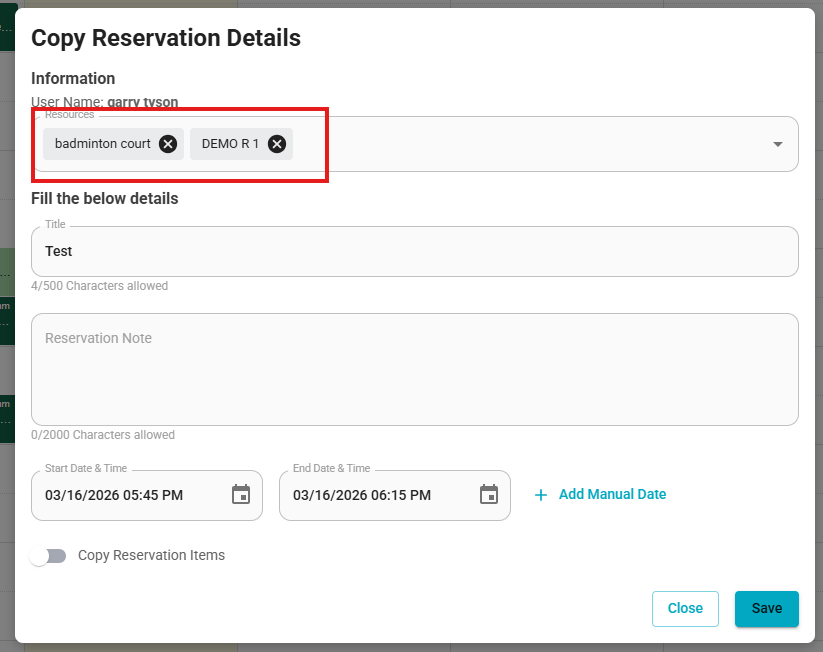The image size is (823, 652).
Task: Select the End Date & Time text 03/16/2026 06:15 PM
Action: click(362, 495)
